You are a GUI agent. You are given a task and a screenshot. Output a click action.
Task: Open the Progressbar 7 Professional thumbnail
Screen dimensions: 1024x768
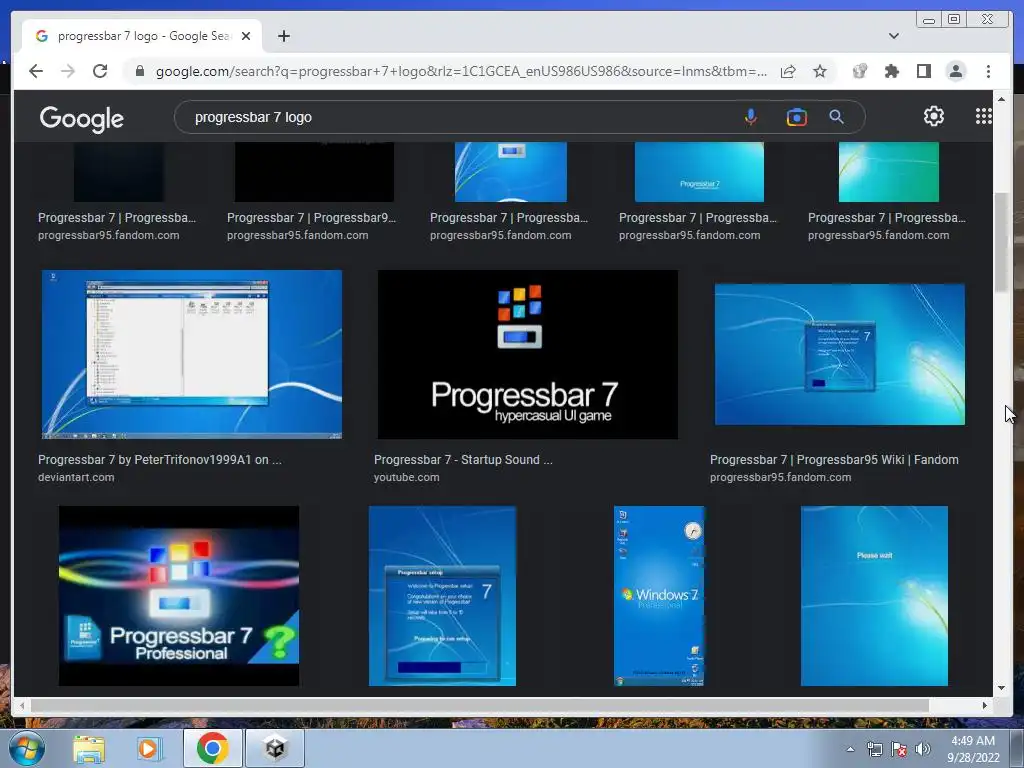point(179,596)
